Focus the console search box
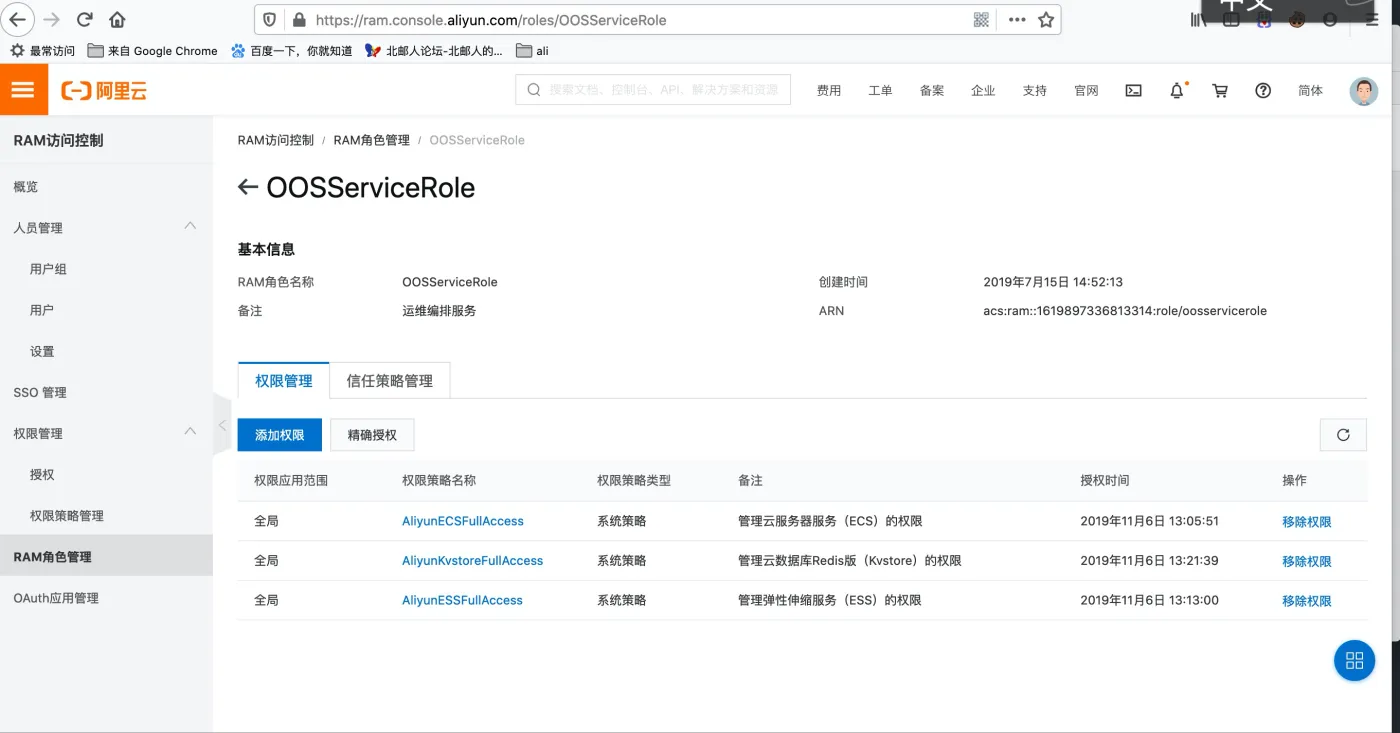Image resolution: width=1400 pixels, height=733 pixels. click(653, 90)
